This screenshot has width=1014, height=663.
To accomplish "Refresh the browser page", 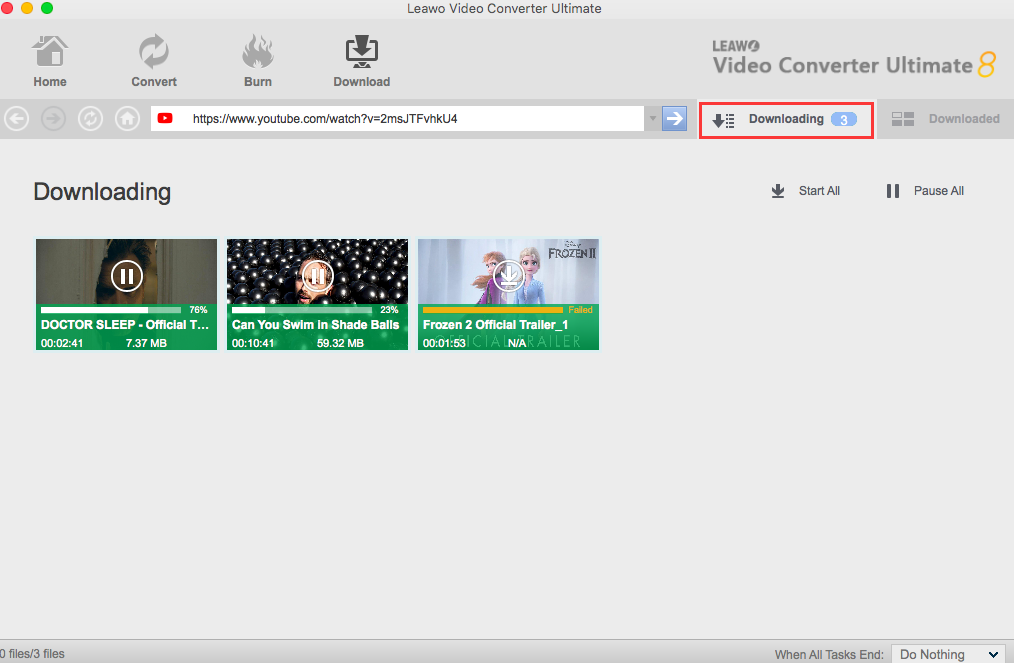I will pos(91,118).
